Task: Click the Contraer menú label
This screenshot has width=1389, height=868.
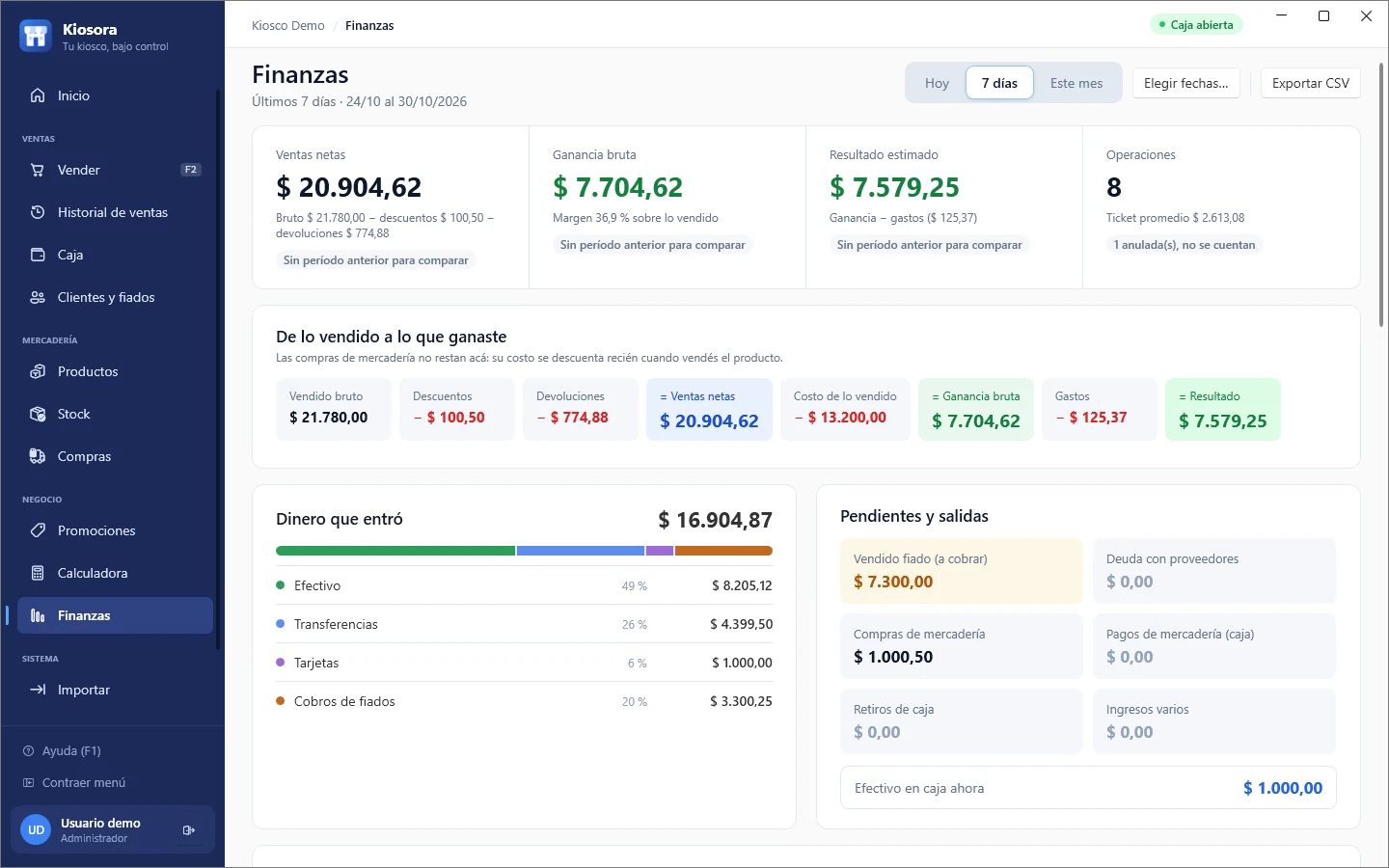Action: click(x=84, y=782)
